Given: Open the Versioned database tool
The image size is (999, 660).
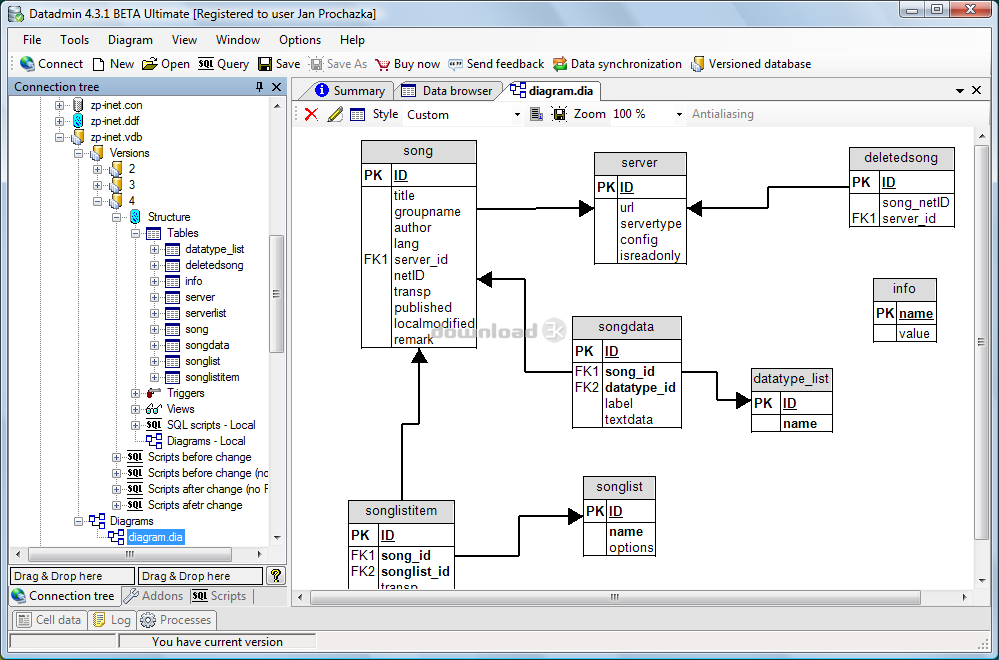Looking at the screenshot, I should tap(751, 64).
